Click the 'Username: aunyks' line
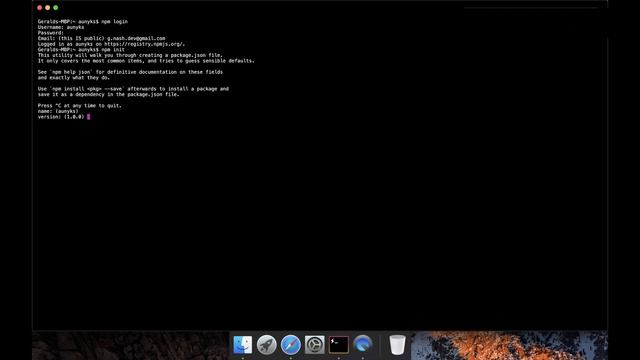The image size is (640, 360). coord(61,27)
